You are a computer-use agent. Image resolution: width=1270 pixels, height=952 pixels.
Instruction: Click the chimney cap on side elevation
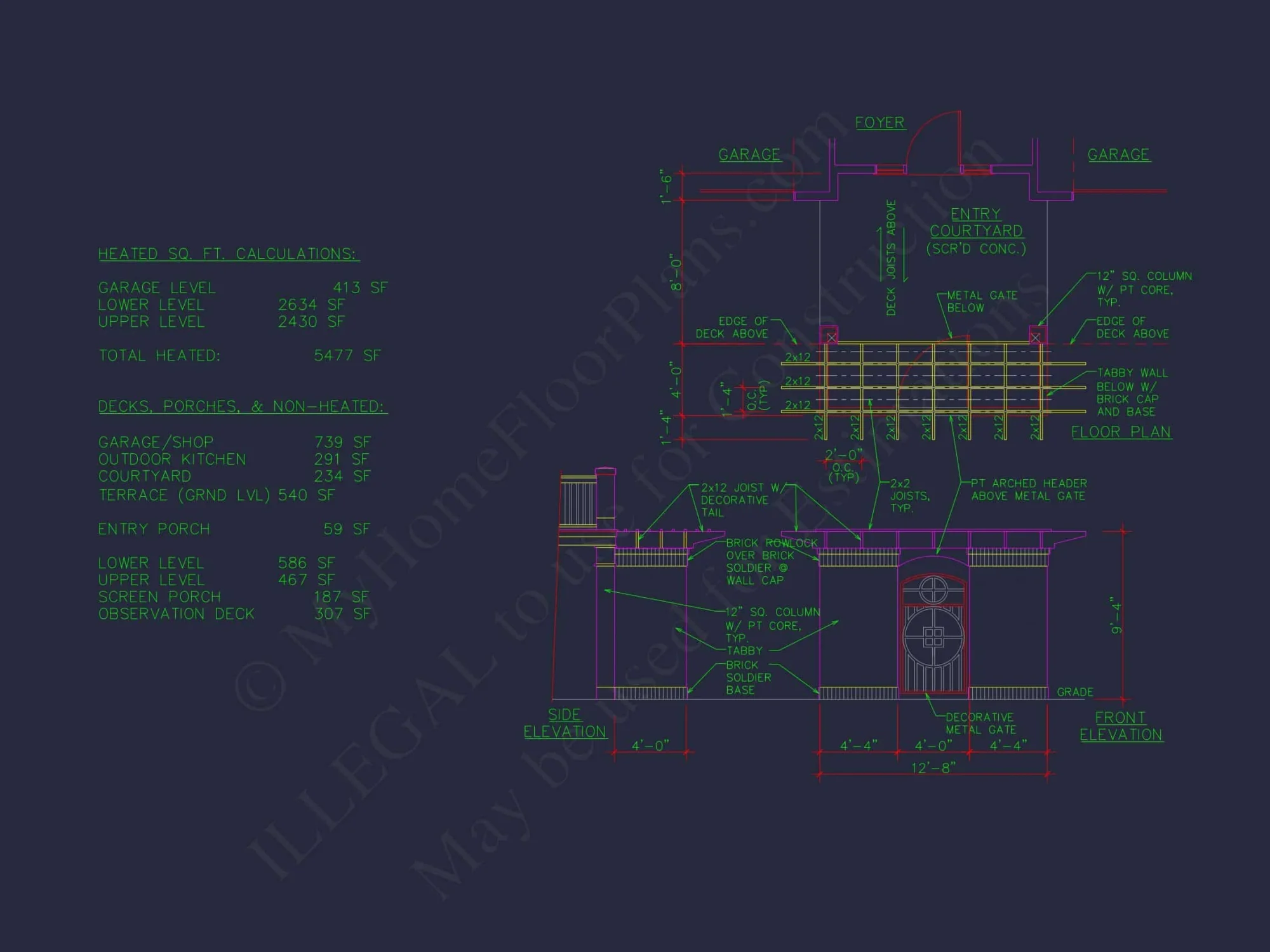[x=605, y=471]
